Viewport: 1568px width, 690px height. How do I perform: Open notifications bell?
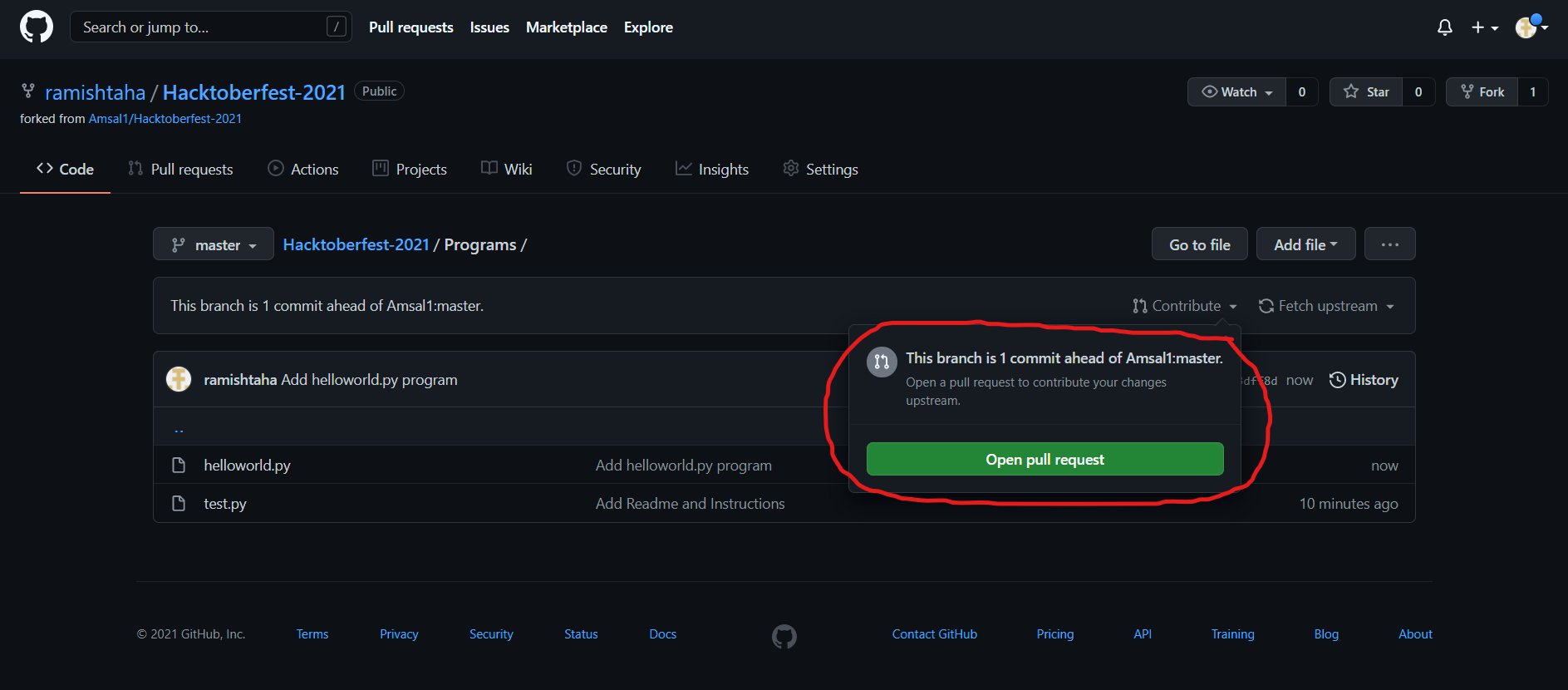(x=1445, y=27)
